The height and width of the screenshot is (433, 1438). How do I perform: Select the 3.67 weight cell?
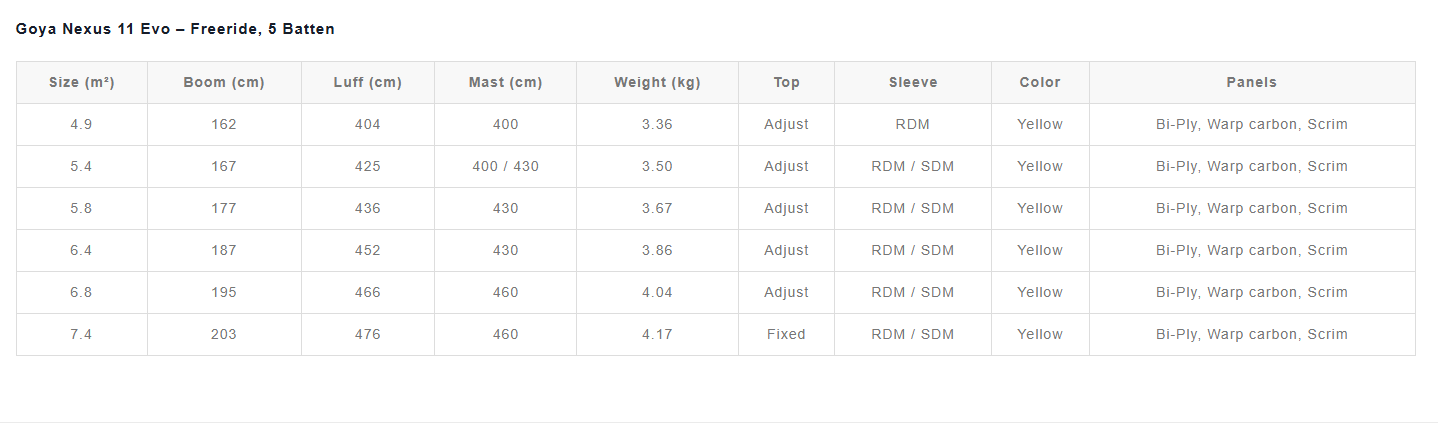coord(657,209)
